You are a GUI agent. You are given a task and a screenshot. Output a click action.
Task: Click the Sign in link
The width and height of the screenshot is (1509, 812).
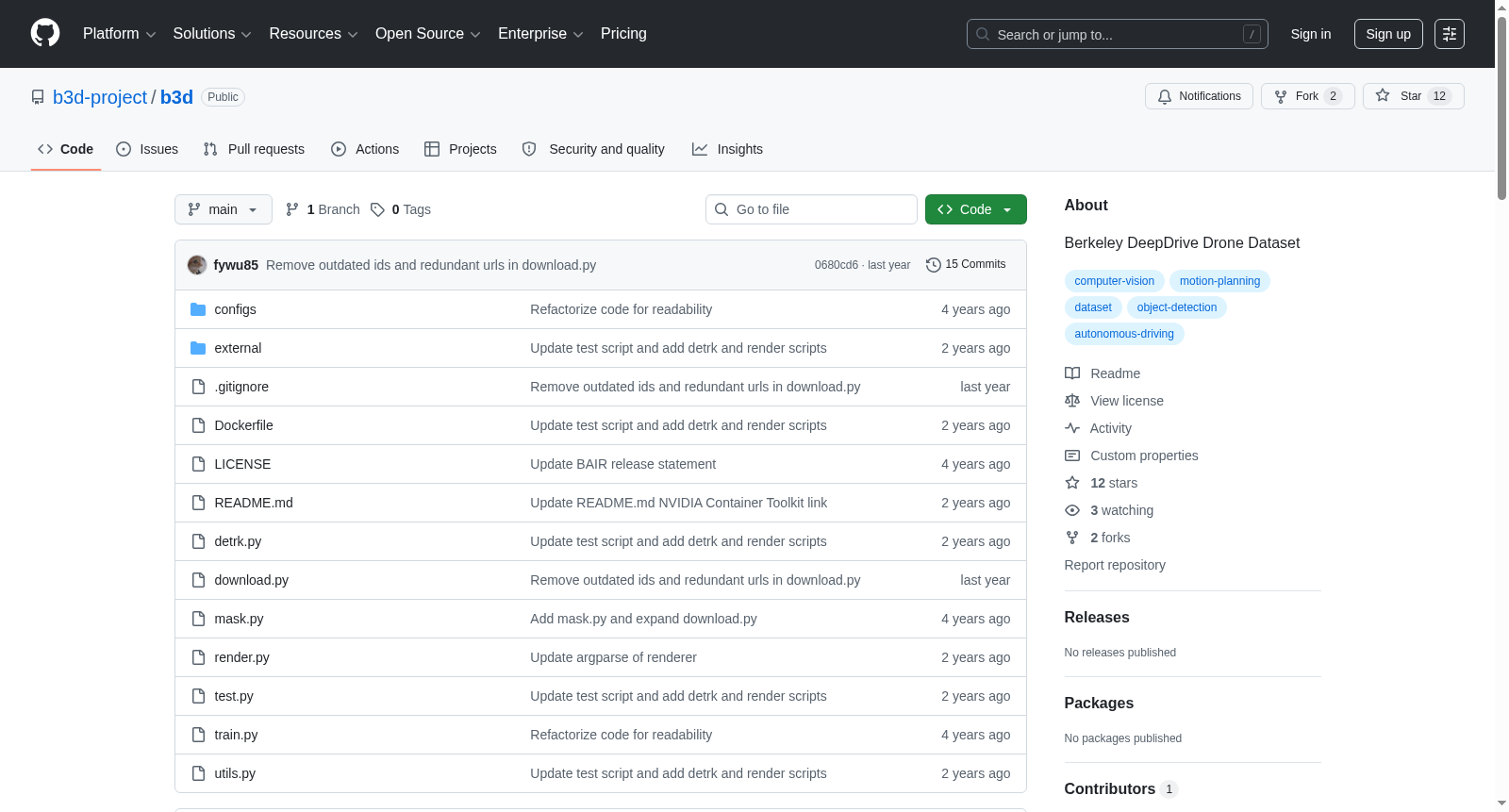pyautogui.click(x=1311, y=34)
